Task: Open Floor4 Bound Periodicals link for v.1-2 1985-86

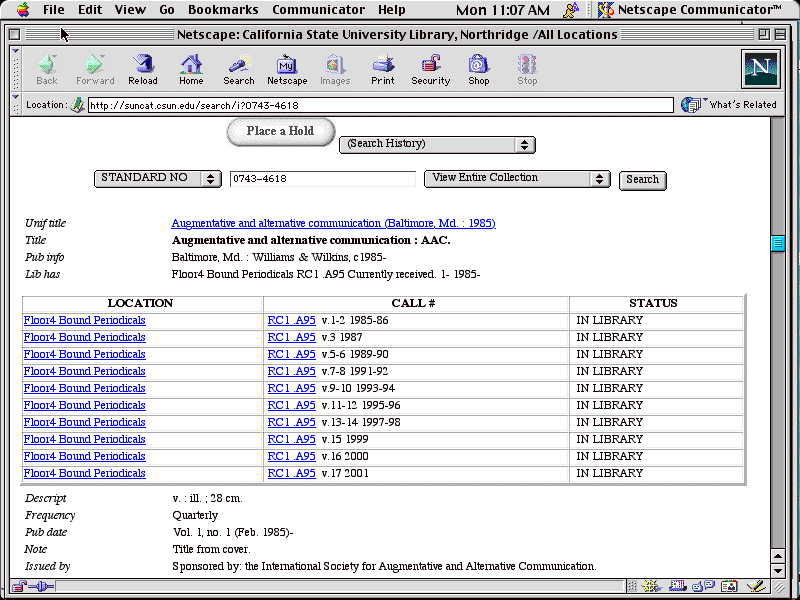Action: [x=85, y=320]
